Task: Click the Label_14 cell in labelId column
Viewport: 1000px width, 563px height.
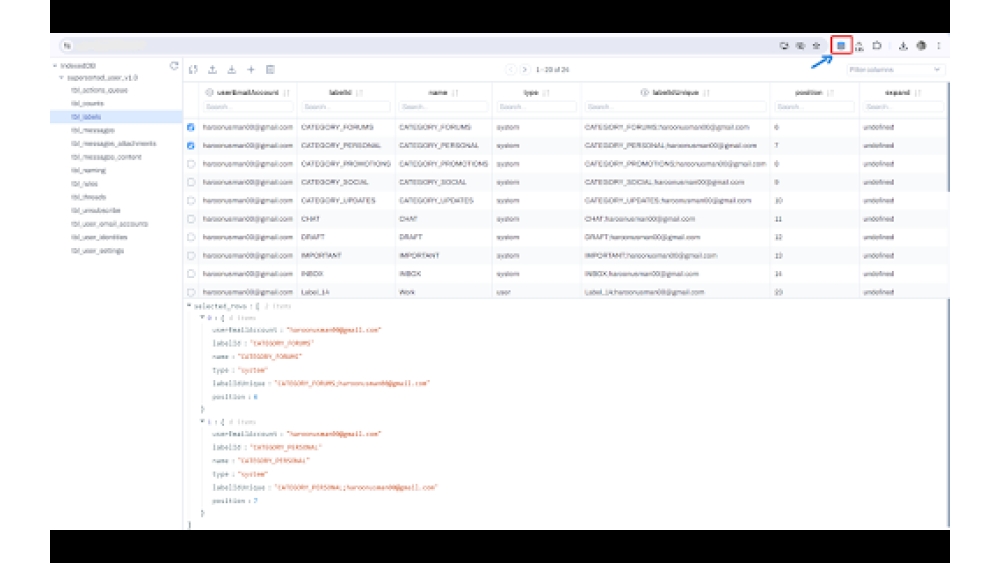Action: [315, 292]
